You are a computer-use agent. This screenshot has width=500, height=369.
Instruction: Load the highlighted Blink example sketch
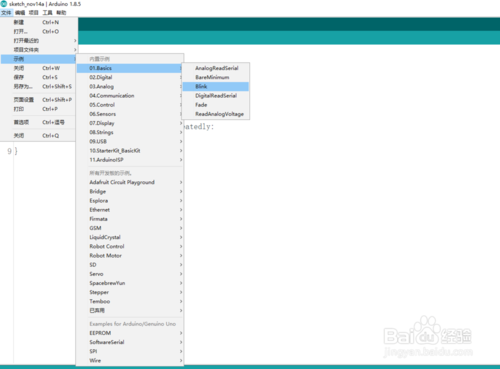216,86
